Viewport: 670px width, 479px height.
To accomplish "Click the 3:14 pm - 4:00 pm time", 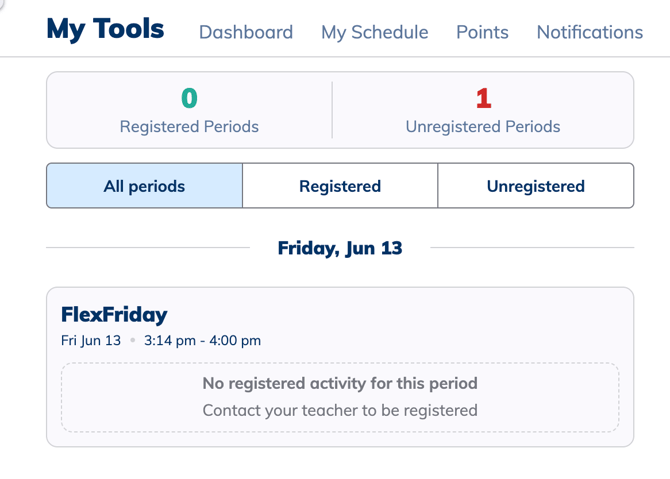I will 202,340.
